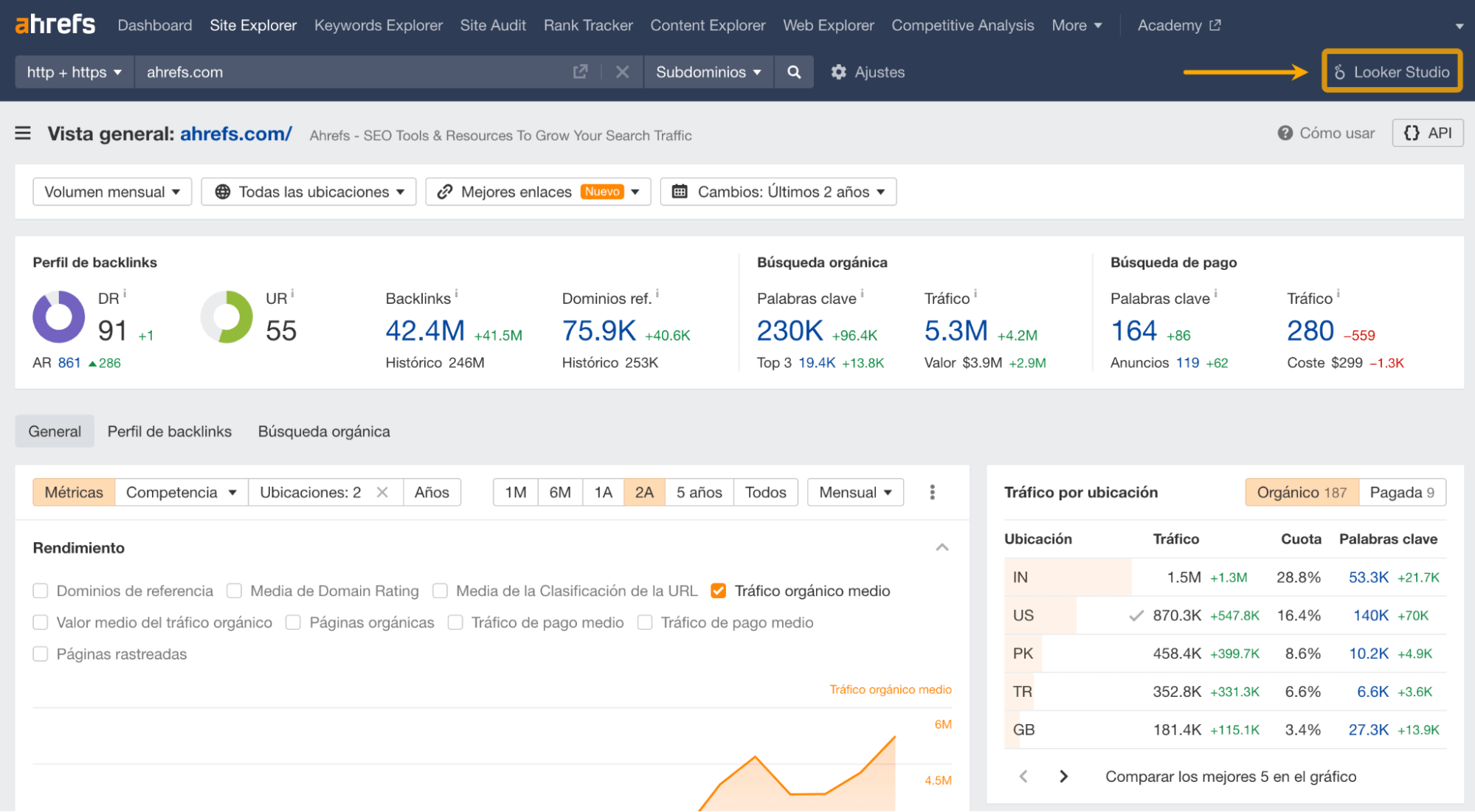Viewport: 1475px width, 812px height.
Task: Open the external link icon beside search bar
Action: click(x=580, y=72)
